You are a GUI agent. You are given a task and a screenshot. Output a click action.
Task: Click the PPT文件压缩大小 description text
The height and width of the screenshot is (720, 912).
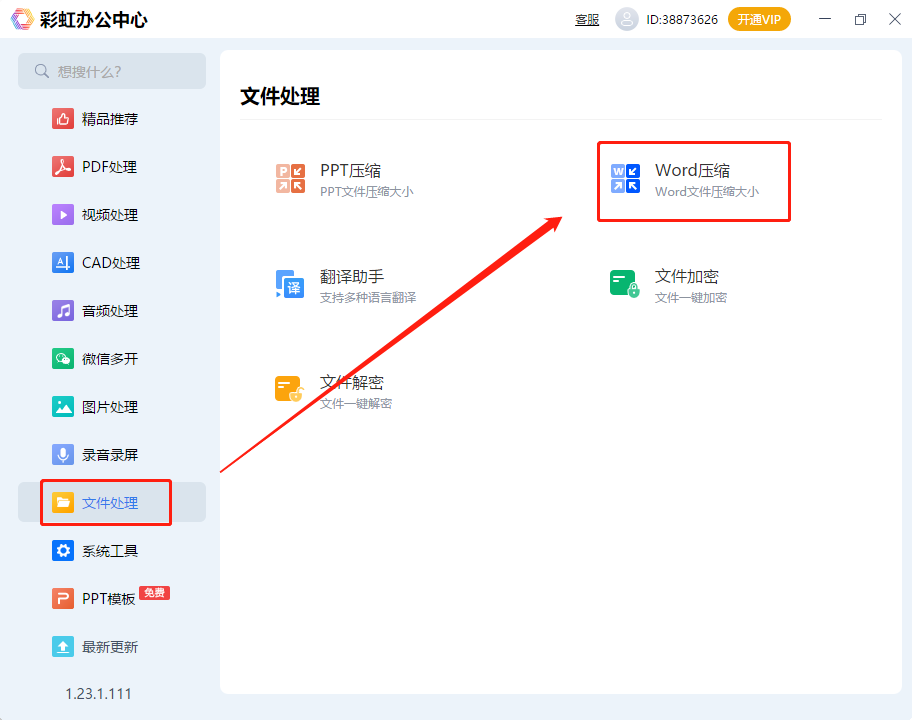(366, 192)
